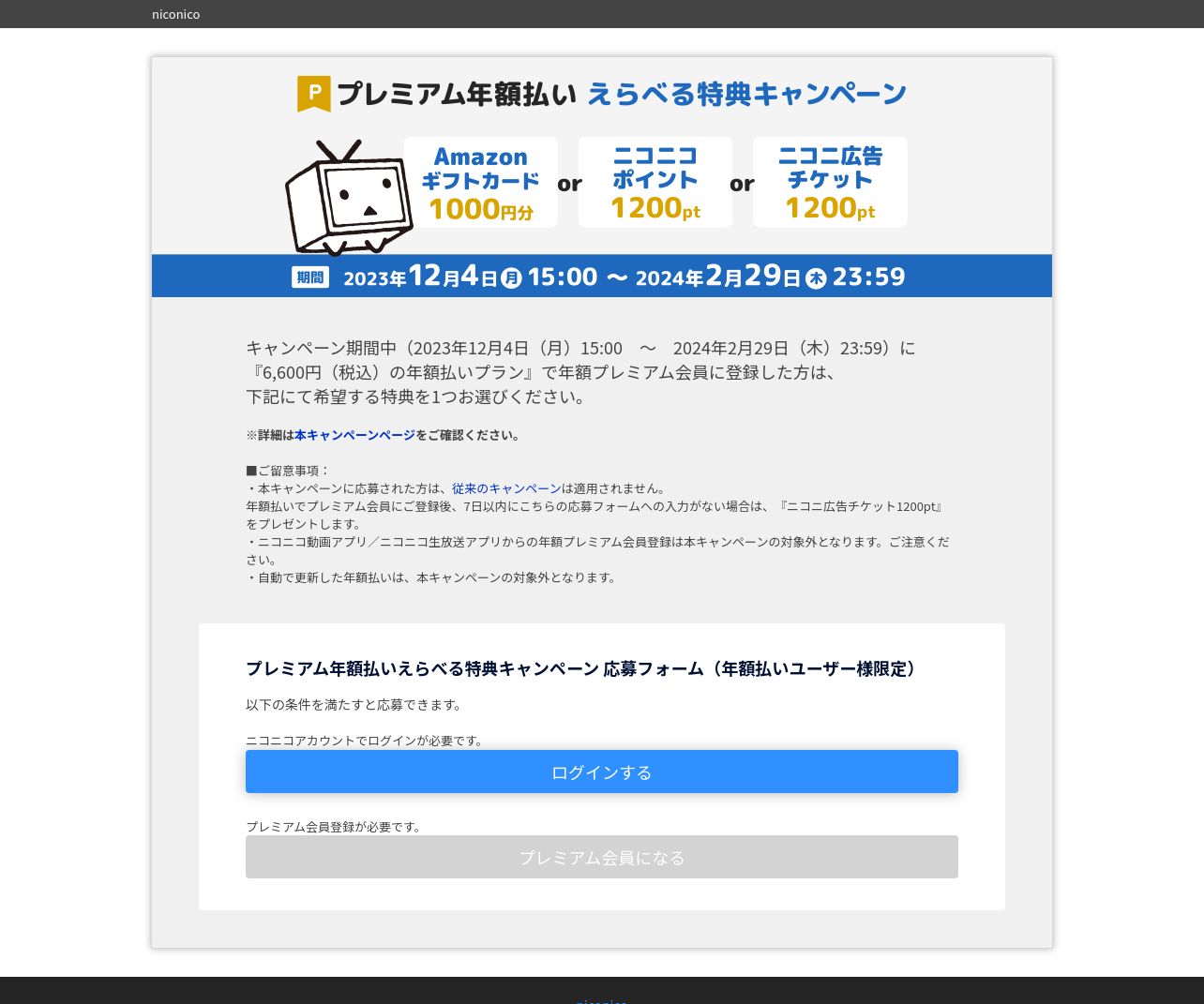Click the ■ご留意事項： heading
This screenshot has height=1004, width=1204.
[x=289, y=471]
